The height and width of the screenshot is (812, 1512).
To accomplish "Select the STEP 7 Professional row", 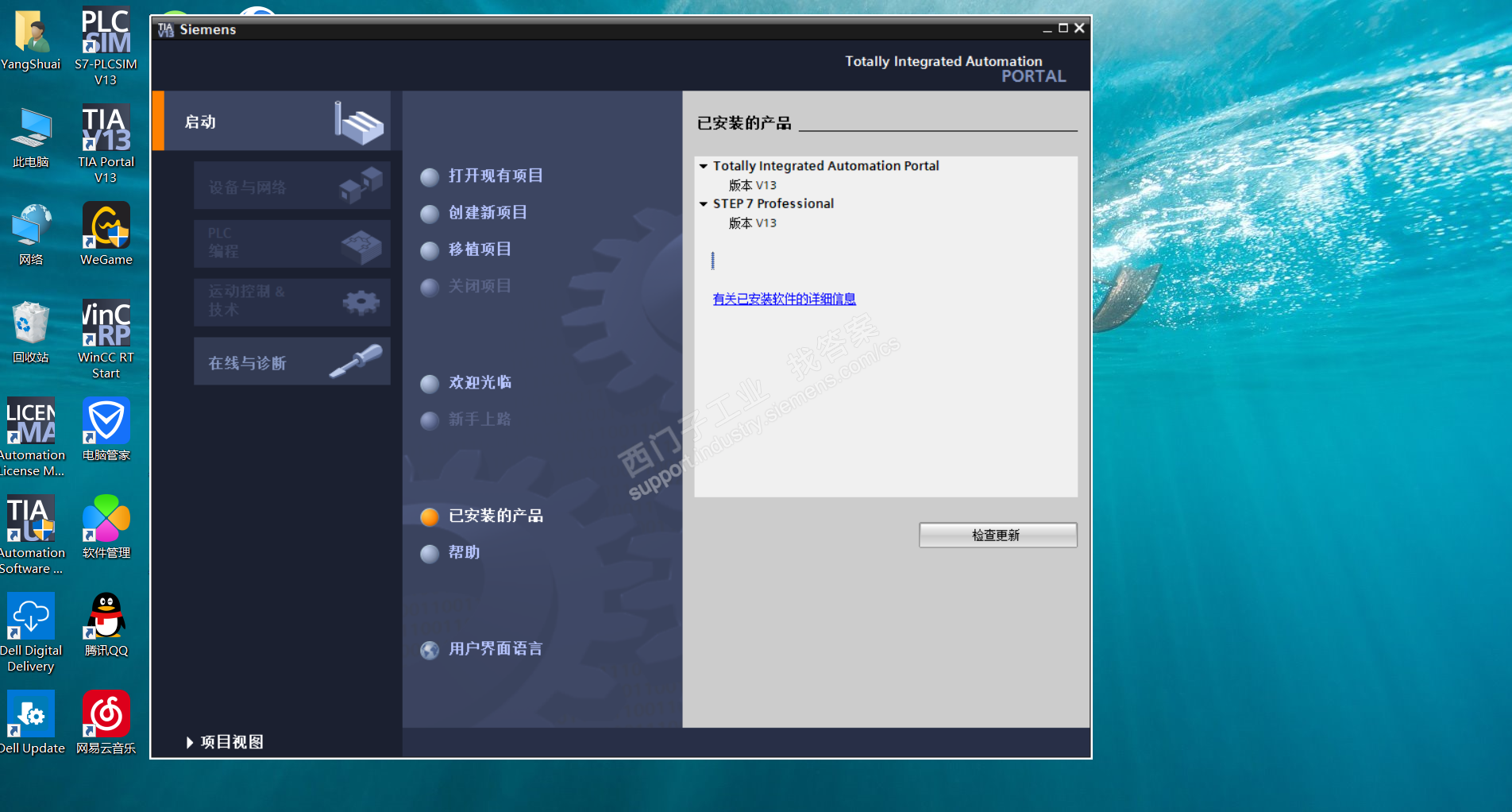I will 773,204.
